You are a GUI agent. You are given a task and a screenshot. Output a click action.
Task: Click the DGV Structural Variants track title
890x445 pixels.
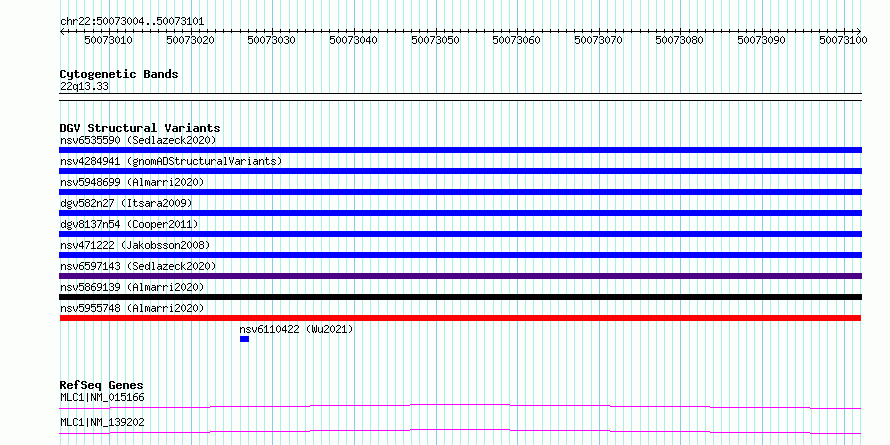[x=140, y=128]
